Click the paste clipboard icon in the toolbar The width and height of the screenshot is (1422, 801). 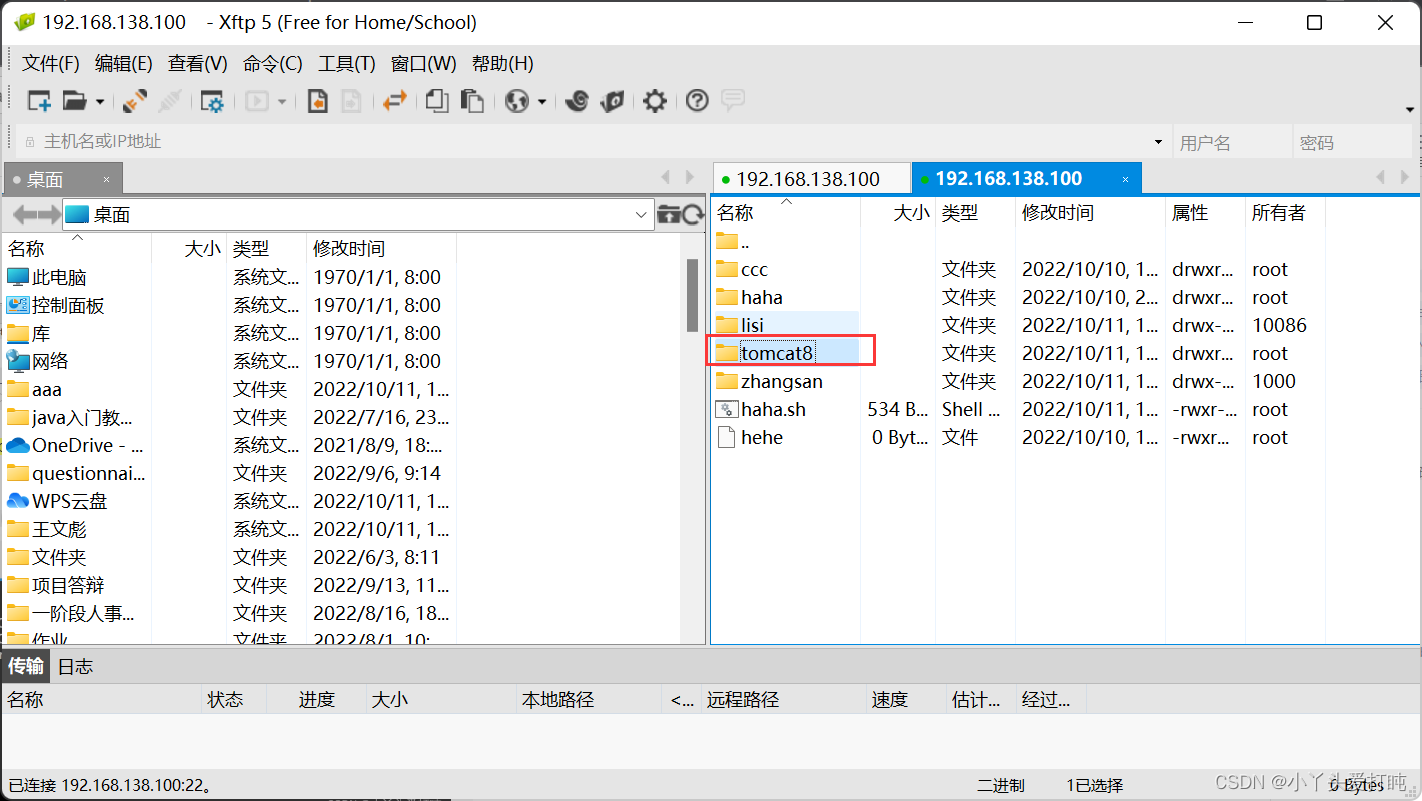pos(472,101)
